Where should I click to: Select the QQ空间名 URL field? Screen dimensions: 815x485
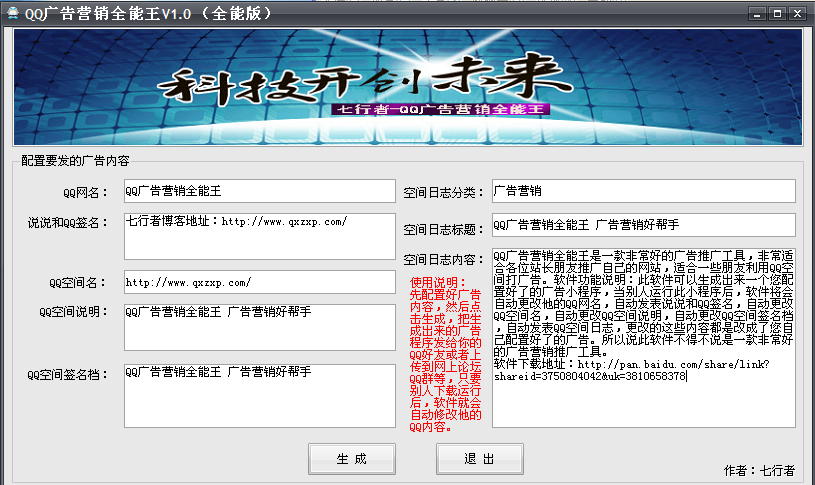(x=260, y=282)
